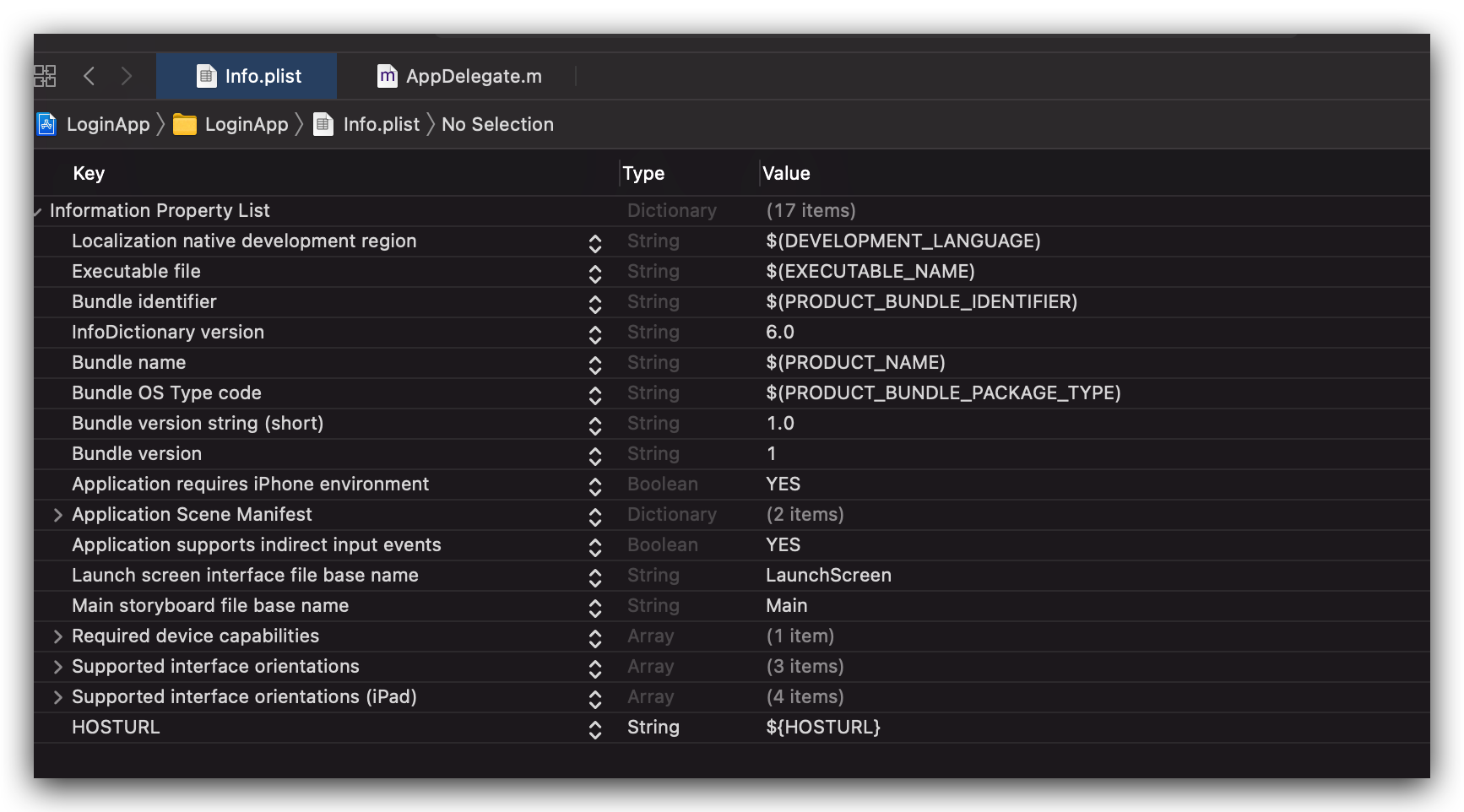
Task: Open the Boolean type for iPhone environment row
Action: click(x=663, y=484)
